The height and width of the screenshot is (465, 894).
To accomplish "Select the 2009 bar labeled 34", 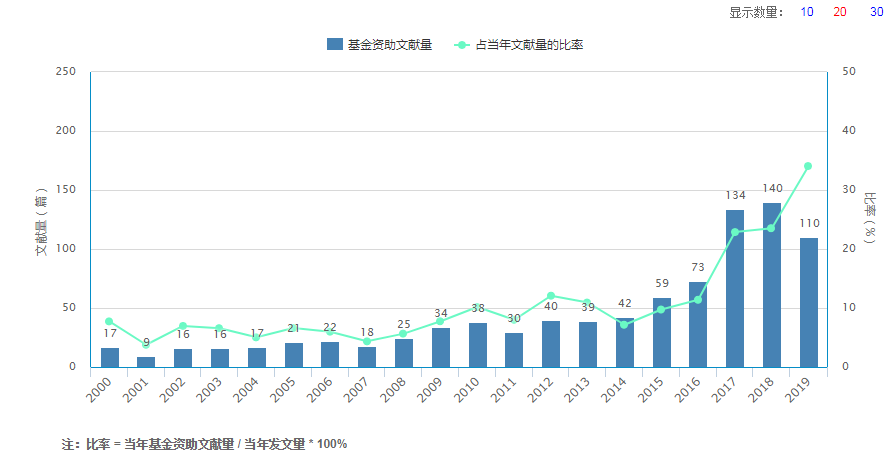I will pyautogui.click(x=441, y=348).
